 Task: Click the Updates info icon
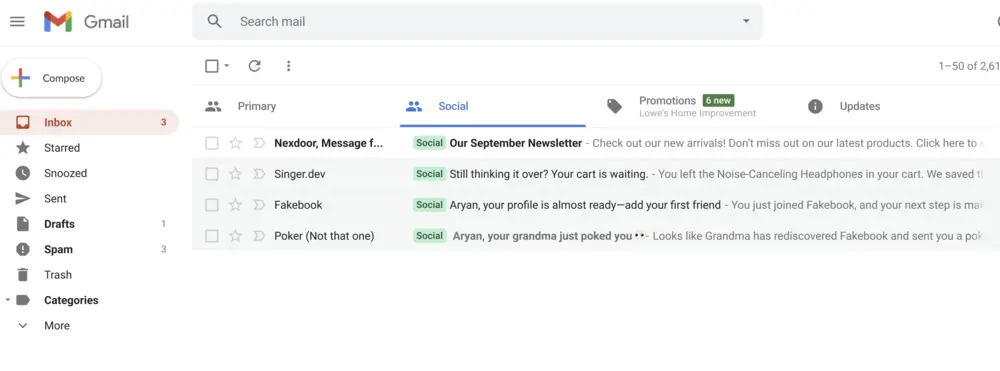coord(815,106)
